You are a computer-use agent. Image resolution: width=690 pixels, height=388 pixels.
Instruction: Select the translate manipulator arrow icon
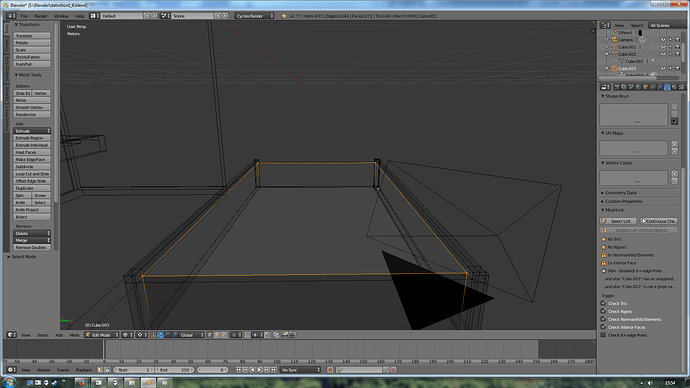point(161,335)
